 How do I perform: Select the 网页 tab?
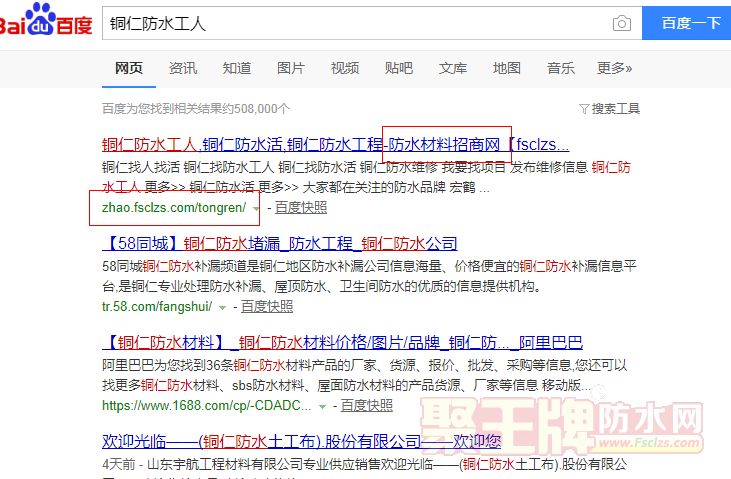coord(129,68)
